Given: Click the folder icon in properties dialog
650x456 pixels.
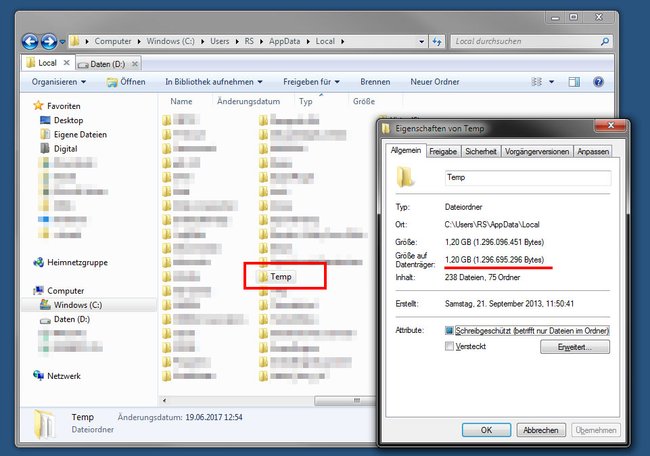Looking at the screenshot, I should point(405,177).
